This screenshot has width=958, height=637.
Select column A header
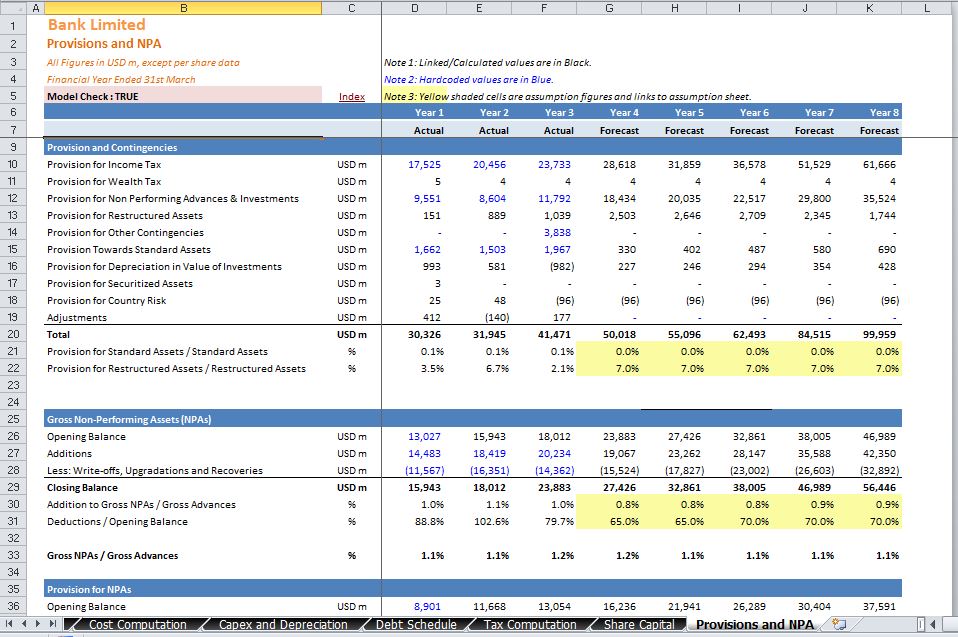[x=35, y=8]
